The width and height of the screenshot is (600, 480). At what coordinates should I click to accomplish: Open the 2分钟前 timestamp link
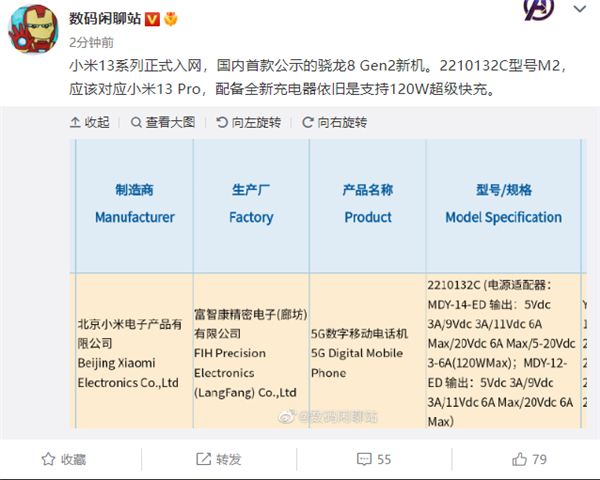tap(91, 42)
